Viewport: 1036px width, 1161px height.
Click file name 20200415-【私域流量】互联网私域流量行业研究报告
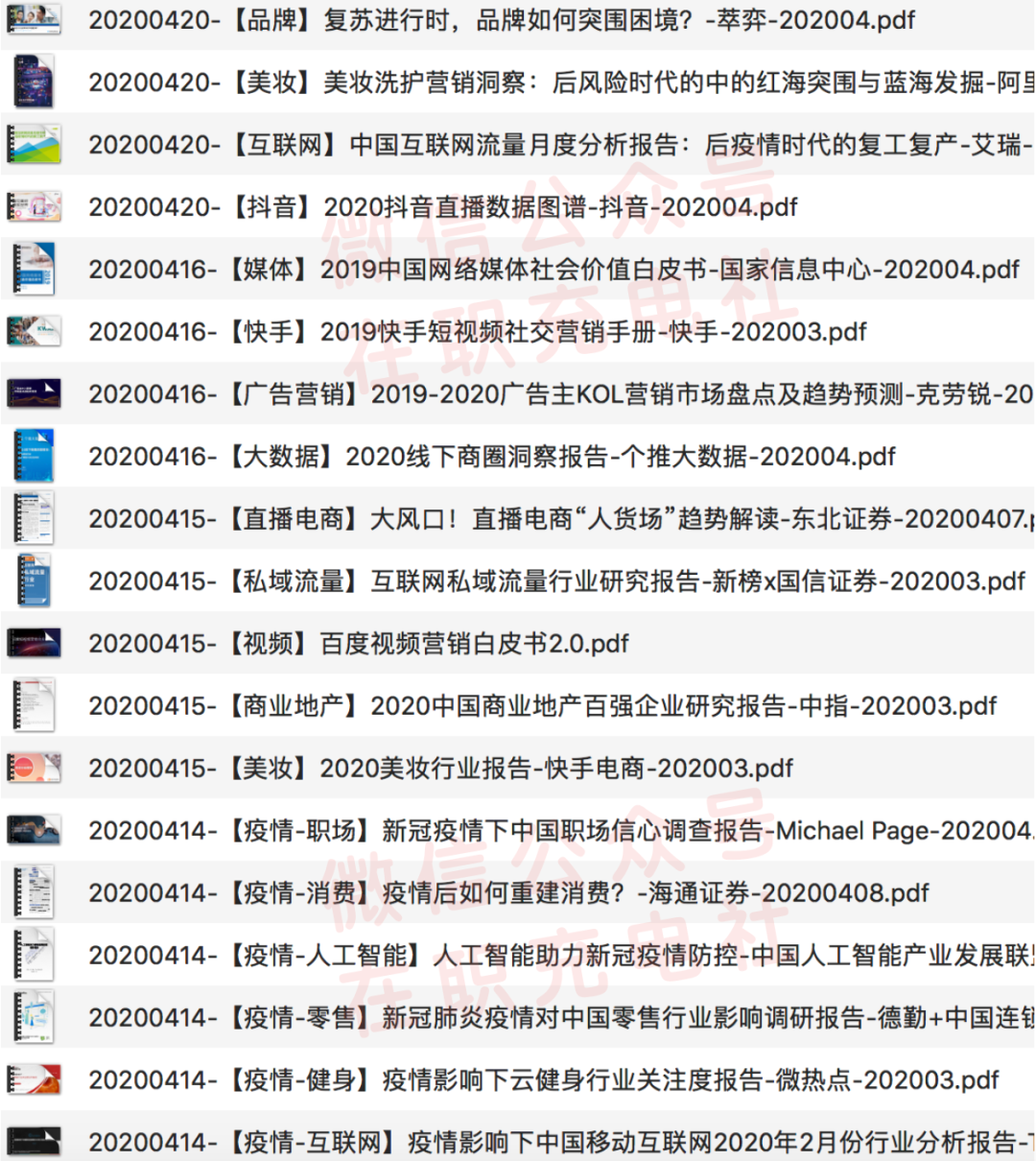pyautogui.click(x=557, y=581)
